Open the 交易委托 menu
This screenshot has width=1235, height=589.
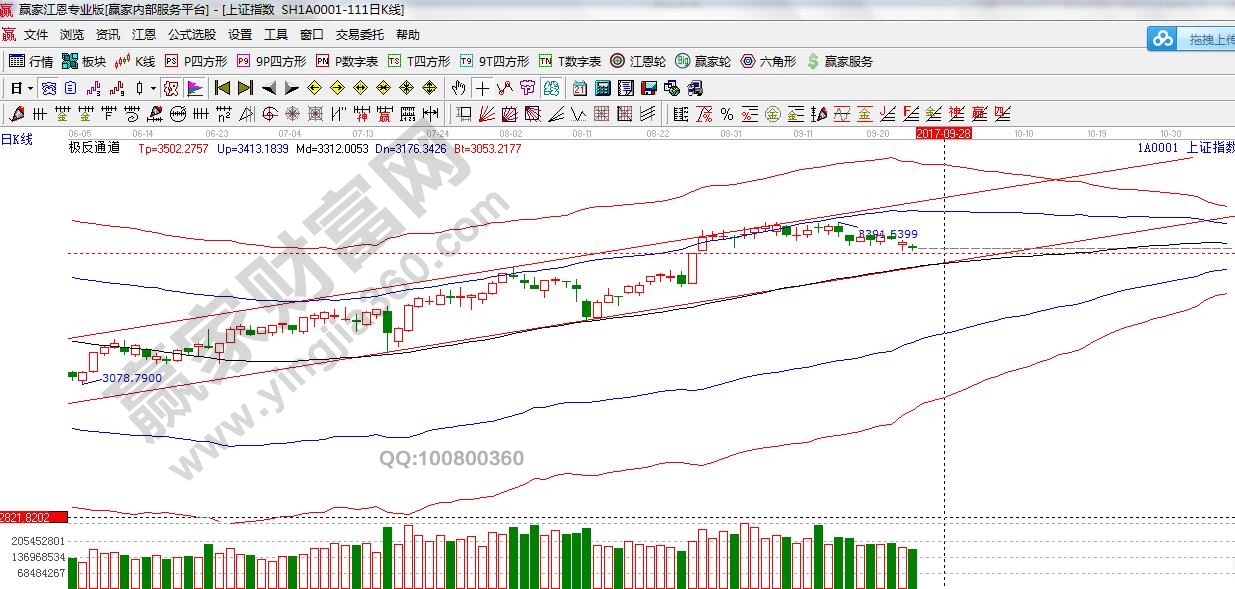click(360, 34)
